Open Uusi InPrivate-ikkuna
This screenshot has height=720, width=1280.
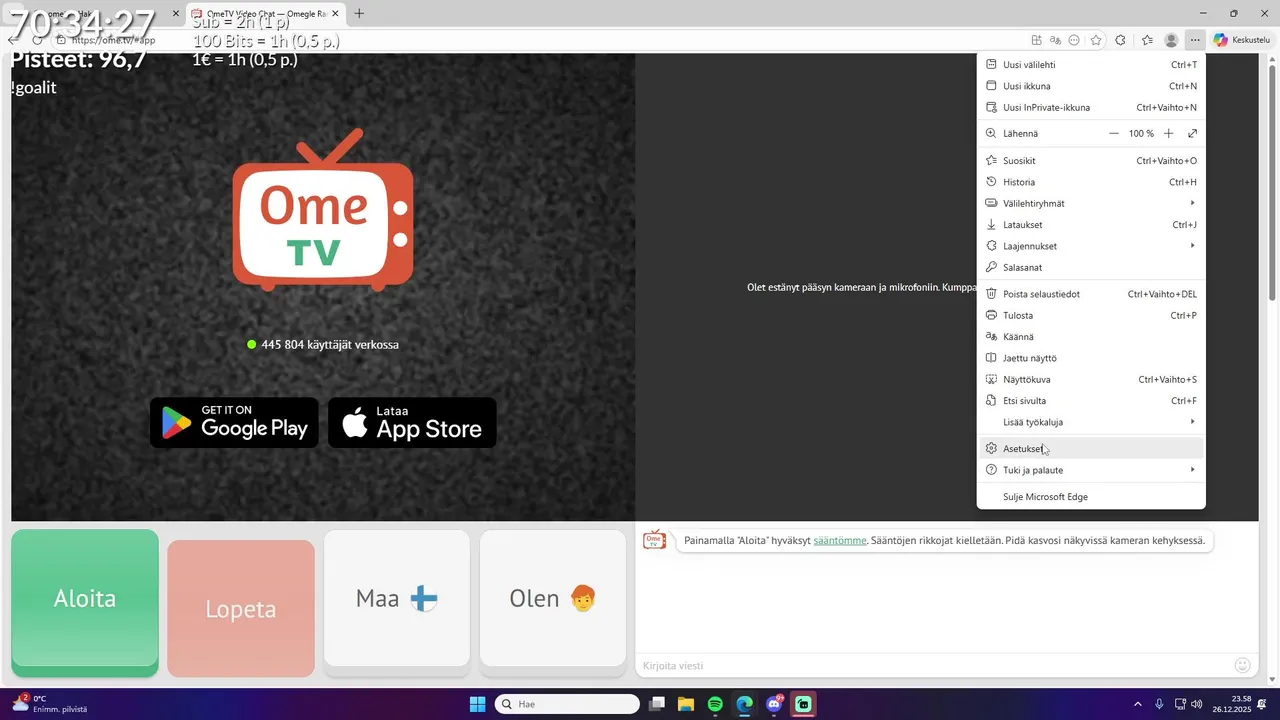pyautogui.click(x=1091, y=108)
